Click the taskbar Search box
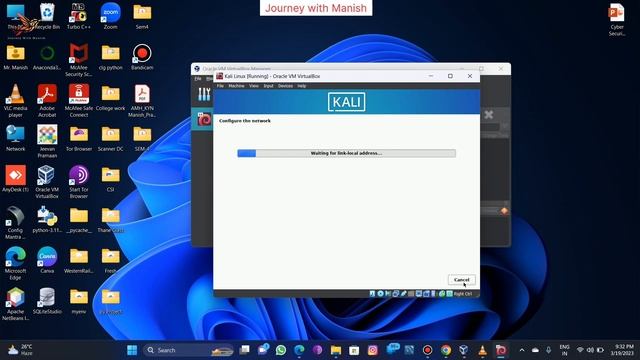 (x=189, y=350)
